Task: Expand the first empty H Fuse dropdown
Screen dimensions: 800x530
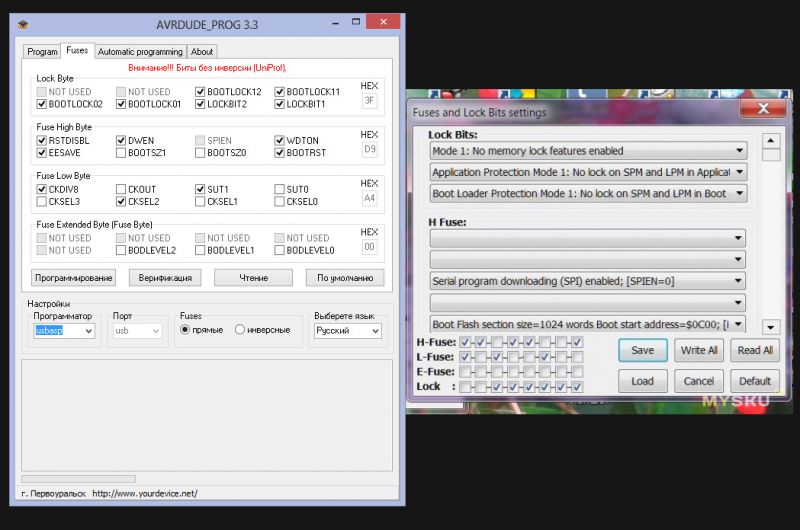Action: tap(588, 238)
